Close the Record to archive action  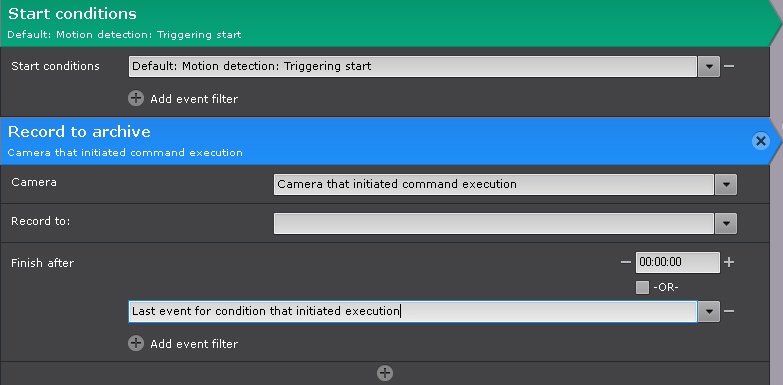click(x=760, y=141)
